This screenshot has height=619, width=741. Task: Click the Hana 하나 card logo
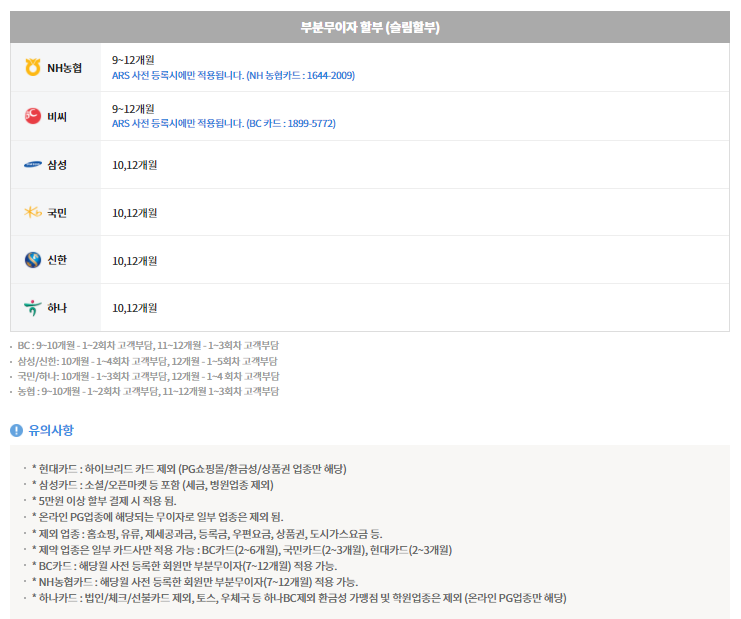point(33,308)
